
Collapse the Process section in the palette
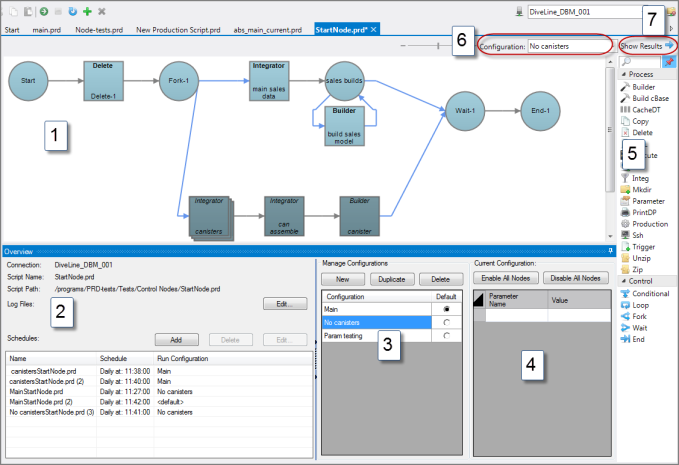pos(624,75)
